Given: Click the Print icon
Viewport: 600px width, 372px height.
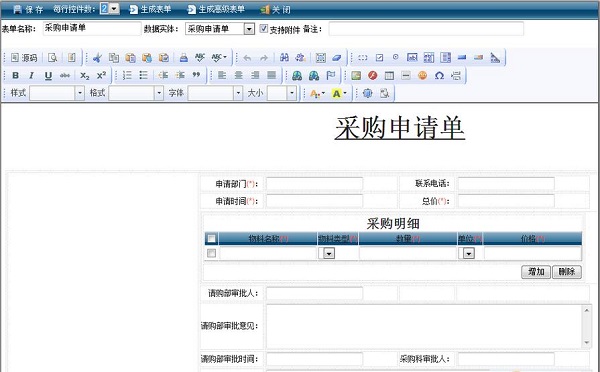Looking at the screenshot, I should click(x=184, y=58).
